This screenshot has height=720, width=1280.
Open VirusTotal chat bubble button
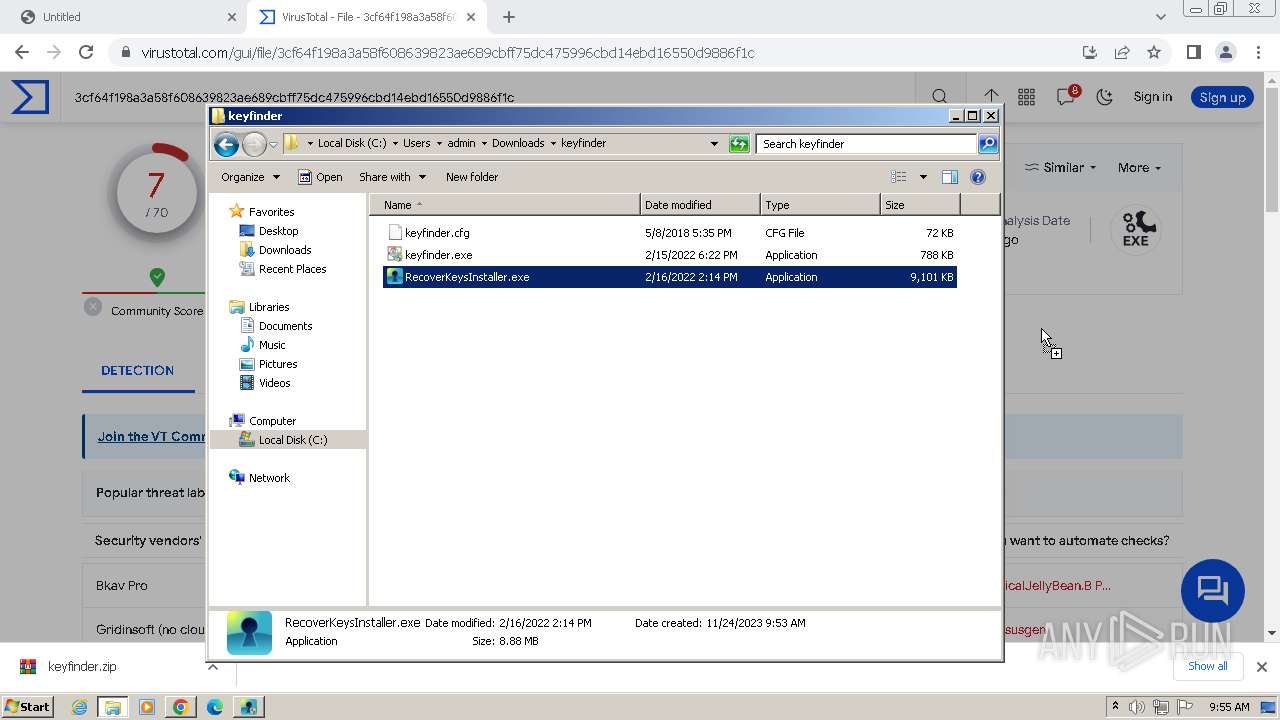tap(1212, 591)
